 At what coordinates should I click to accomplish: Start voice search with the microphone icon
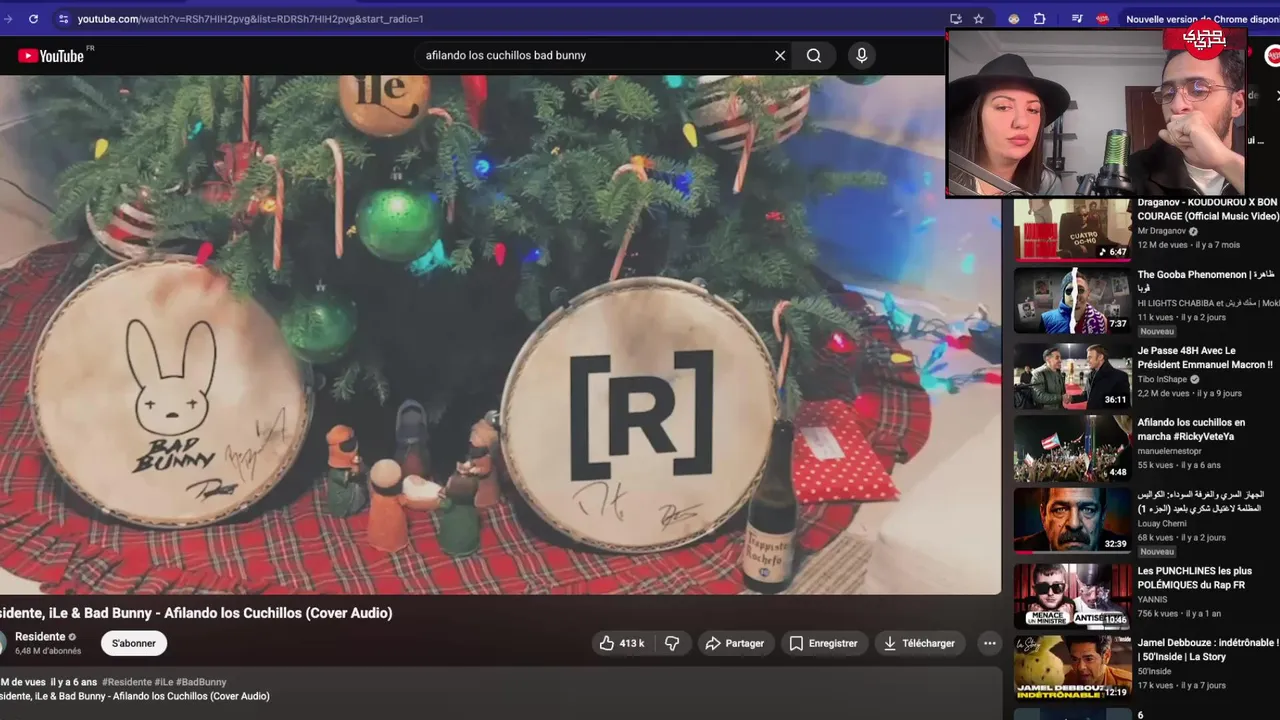tap(861, 56)
